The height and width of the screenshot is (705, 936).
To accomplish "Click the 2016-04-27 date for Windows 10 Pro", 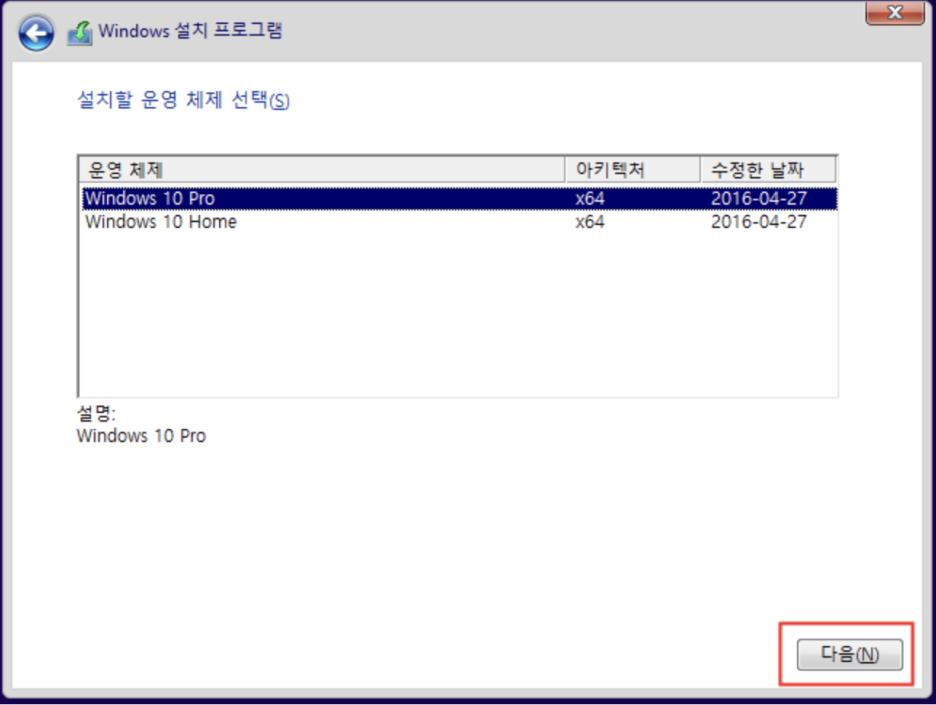I will click(759, 198).
